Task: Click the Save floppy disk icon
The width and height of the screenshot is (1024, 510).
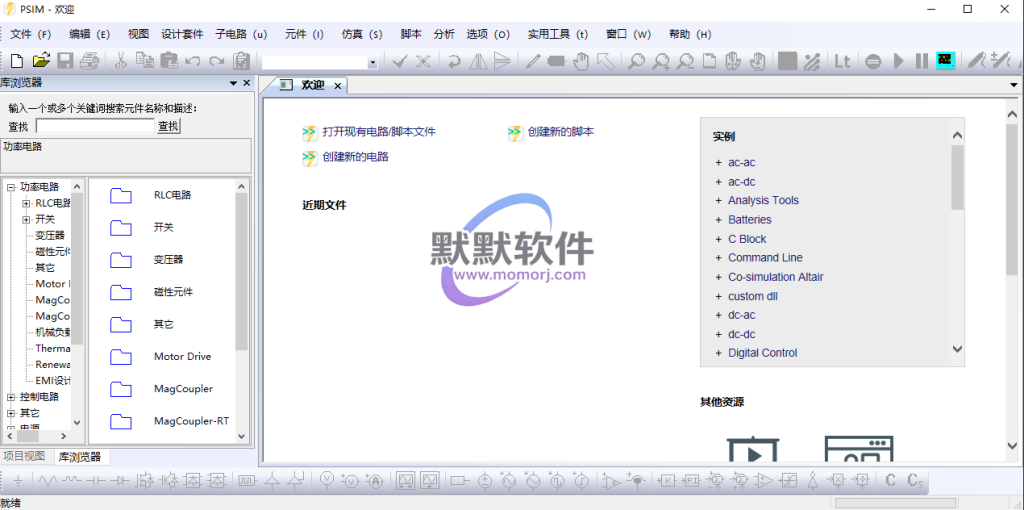Action: point(65,61)
